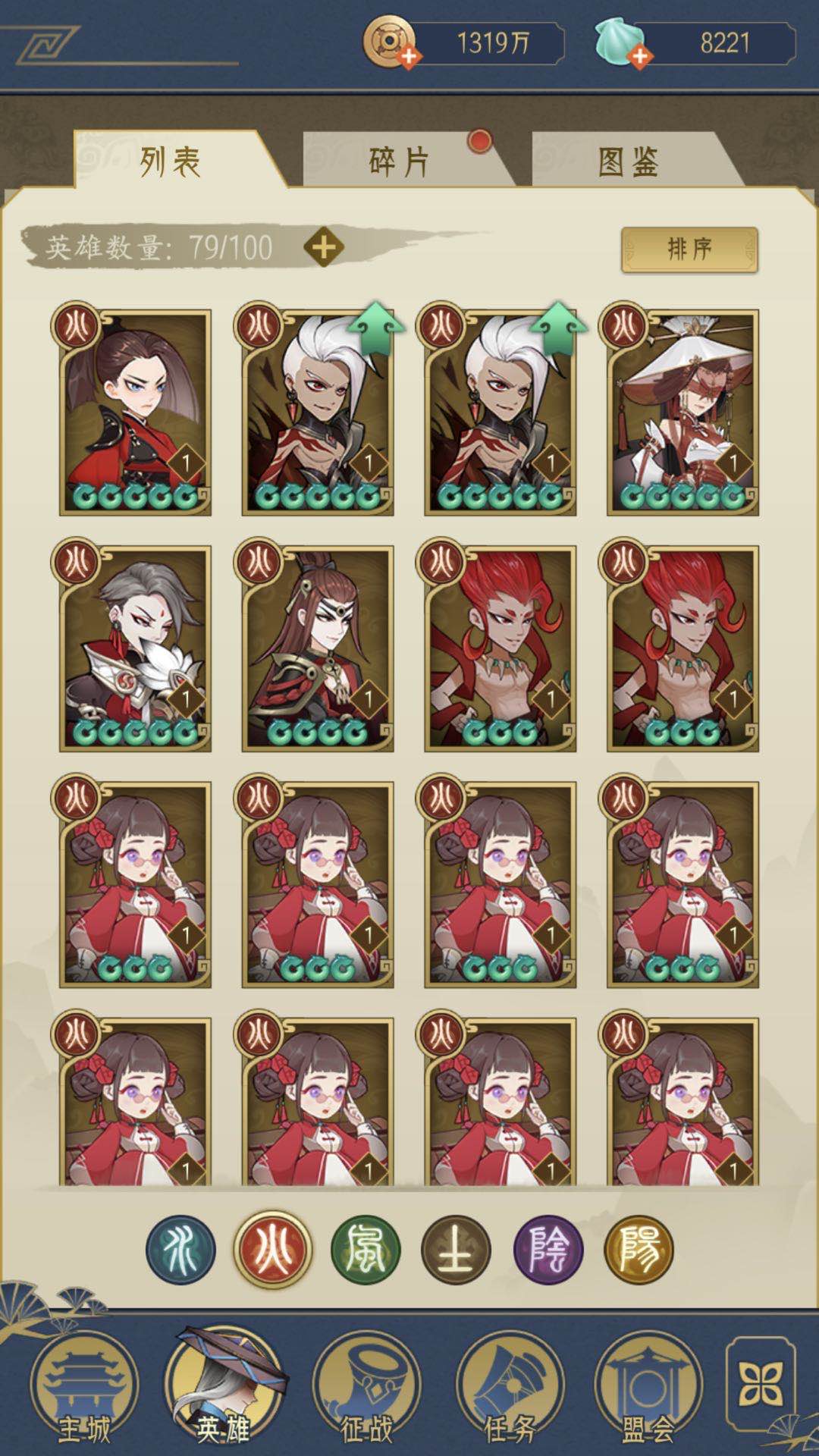Switch to the 碎片 fragments tab

click(400, 160)
